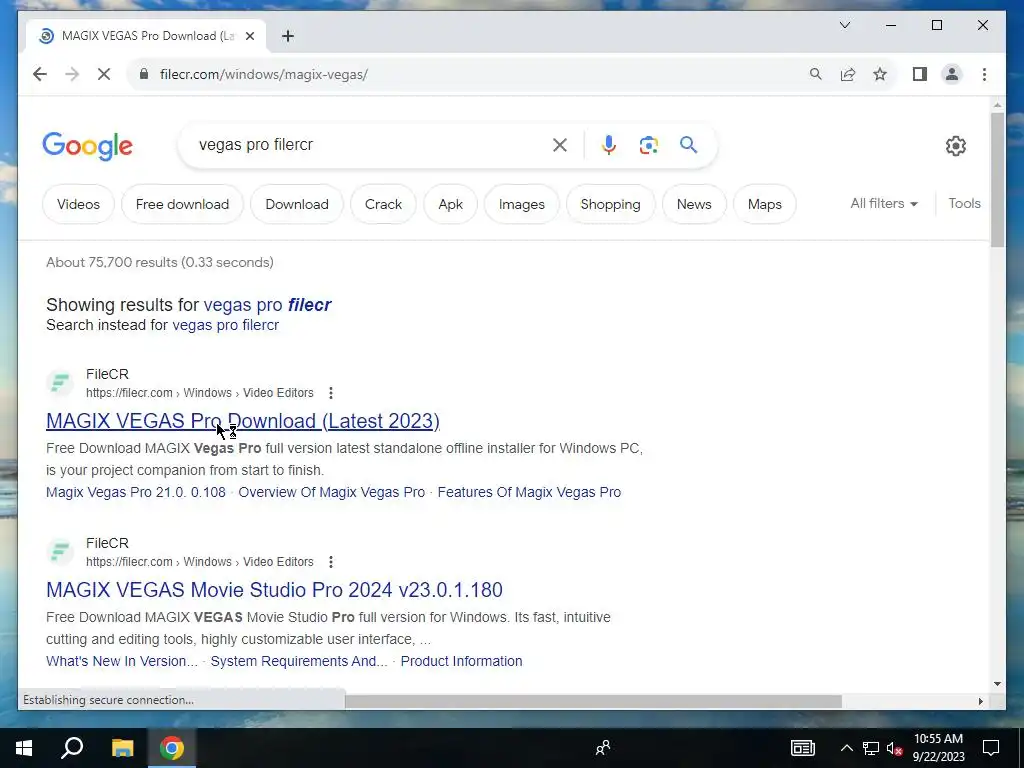Open the Chrome profile avatar menu
The width and height of the screenshot is (1024, 768).
[952, 74]
